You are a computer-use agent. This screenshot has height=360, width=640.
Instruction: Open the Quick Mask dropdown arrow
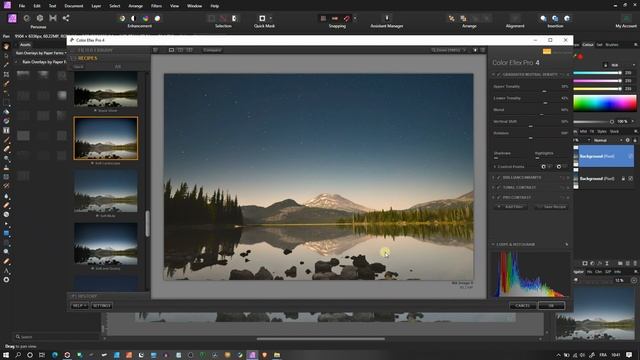pyautogui.click(x=270, y=18)
